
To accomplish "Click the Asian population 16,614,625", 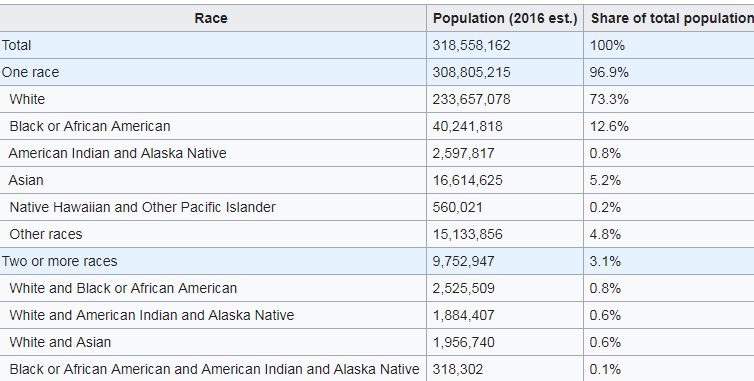I will pos(467,180).
